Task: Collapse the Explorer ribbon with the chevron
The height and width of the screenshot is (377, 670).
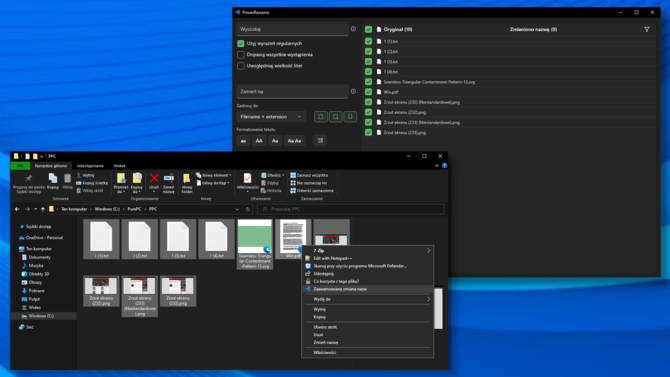Action: [437, 165]
